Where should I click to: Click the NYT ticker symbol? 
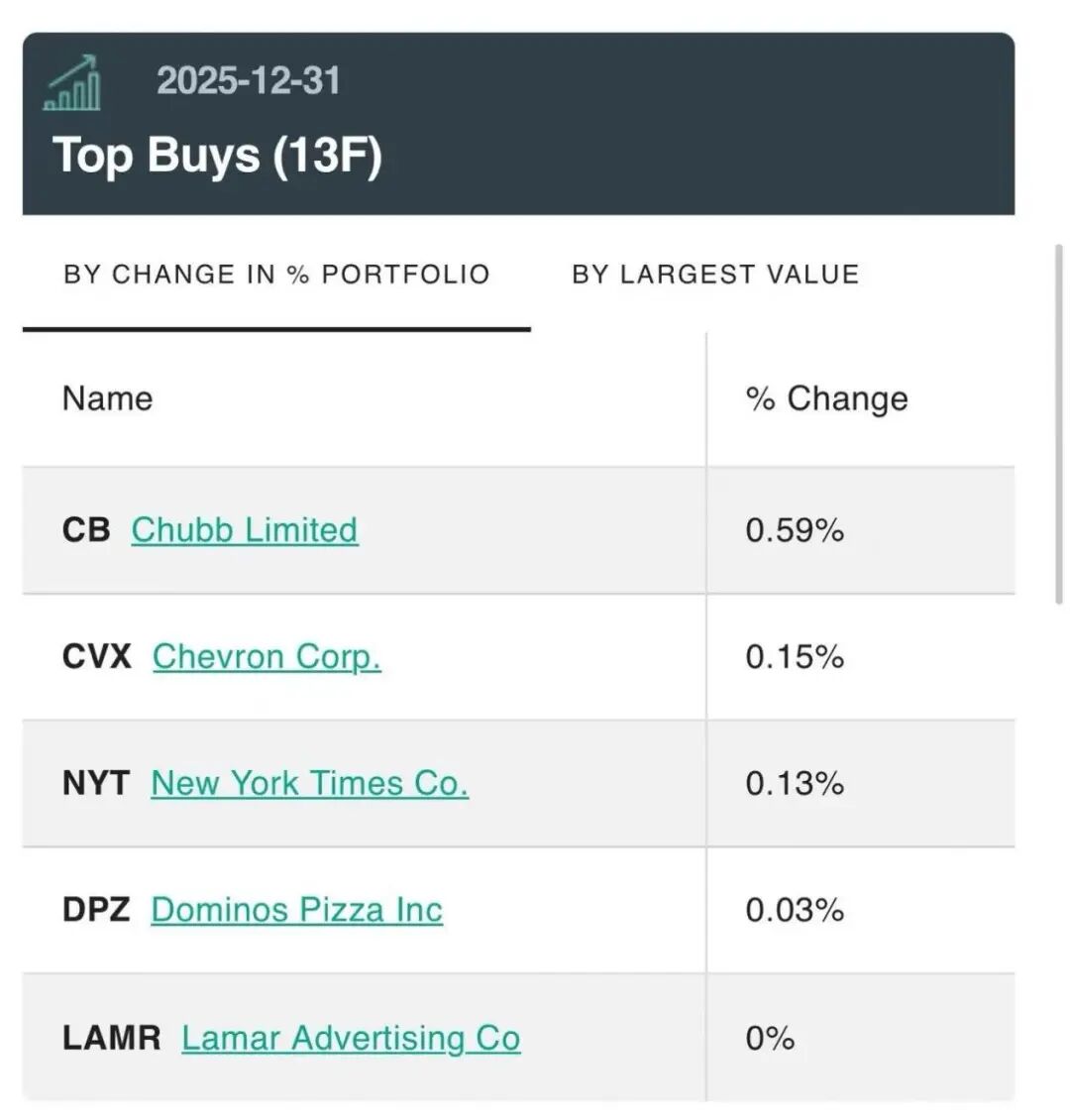[x=95, y=783]
